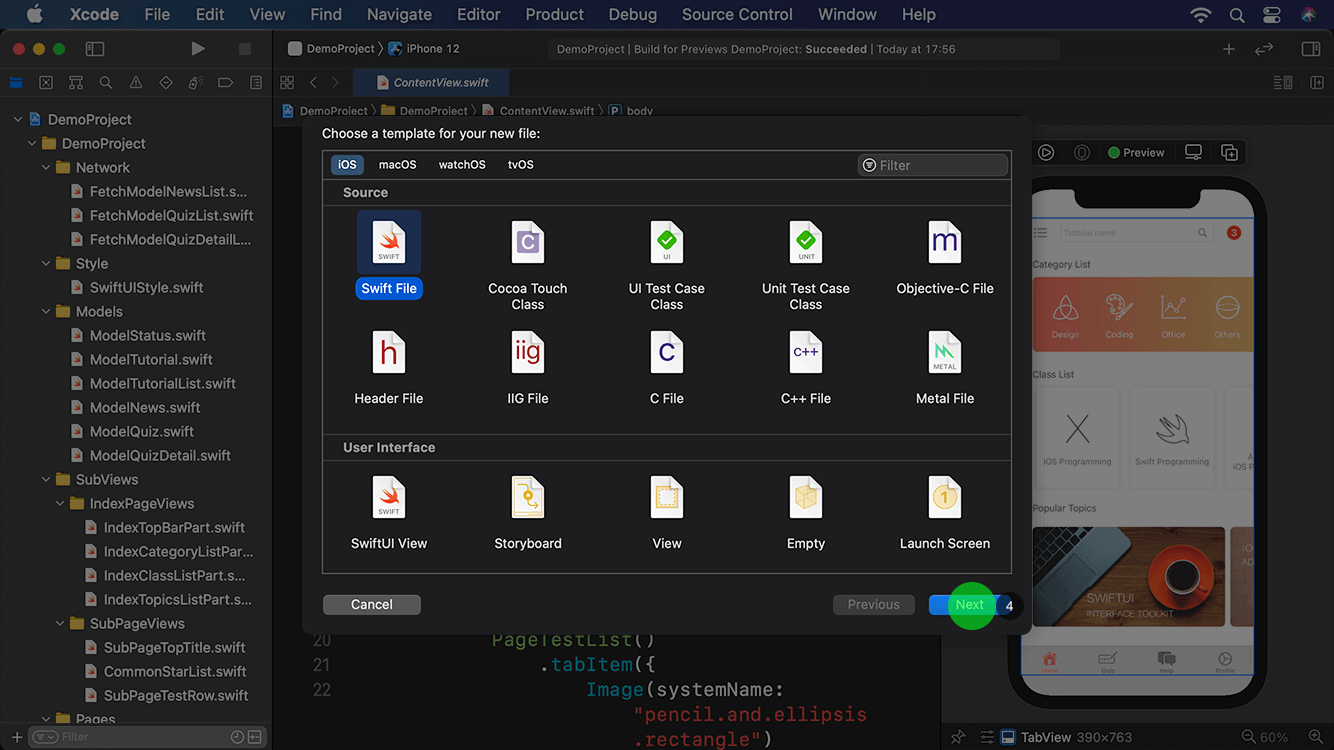Choose the Launch Screen template
Screen dimensions: 1334x750
point(945,513)
